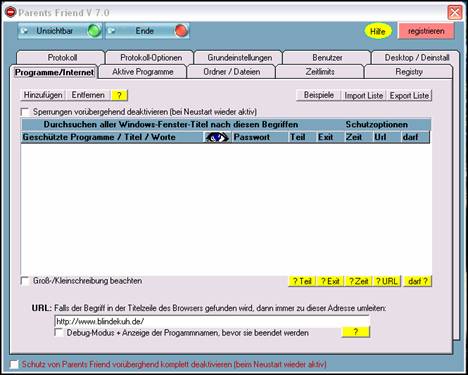Click the URL field containing blindekuh.de

tap(212, 321)
